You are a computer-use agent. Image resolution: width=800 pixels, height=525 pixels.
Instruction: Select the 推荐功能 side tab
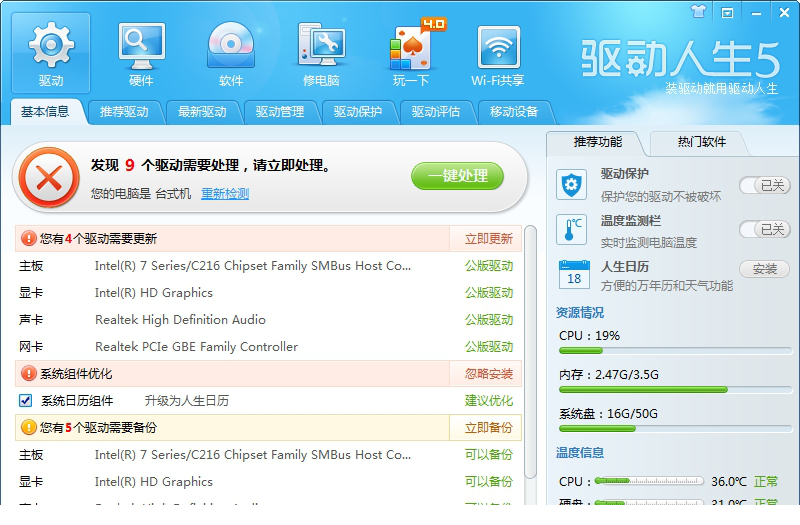pos(597,142)
